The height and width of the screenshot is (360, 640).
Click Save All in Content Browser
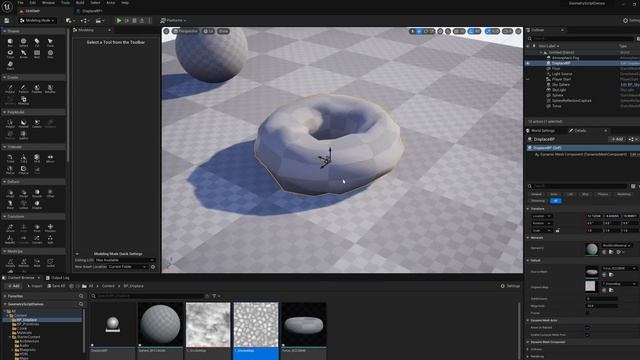tap(56, 286)
